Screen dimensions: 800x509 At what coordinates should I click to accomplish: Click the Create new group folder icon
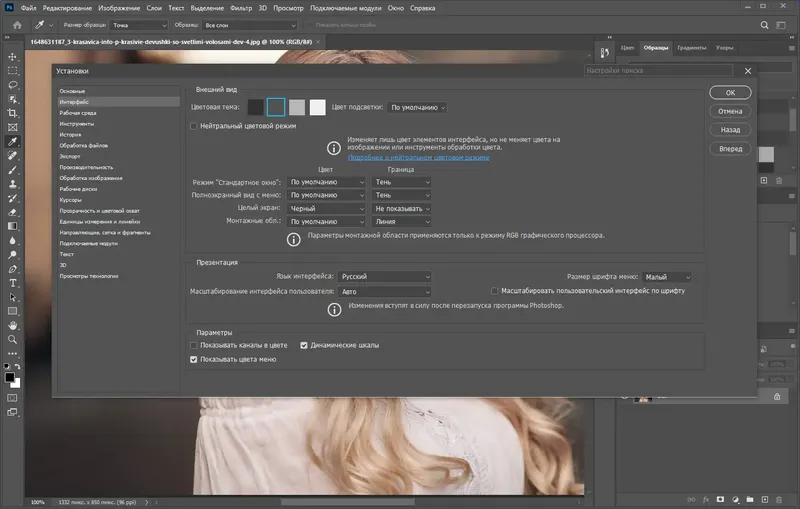click(750, 499)
